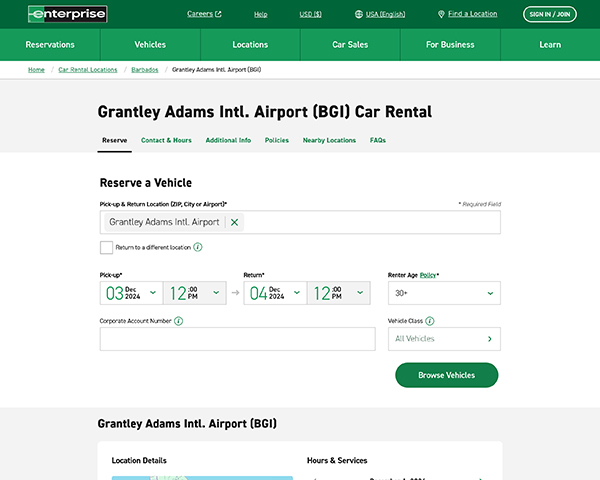Open return time dropdown
Viewport: 600px width, 480px height.
point(339,293)
